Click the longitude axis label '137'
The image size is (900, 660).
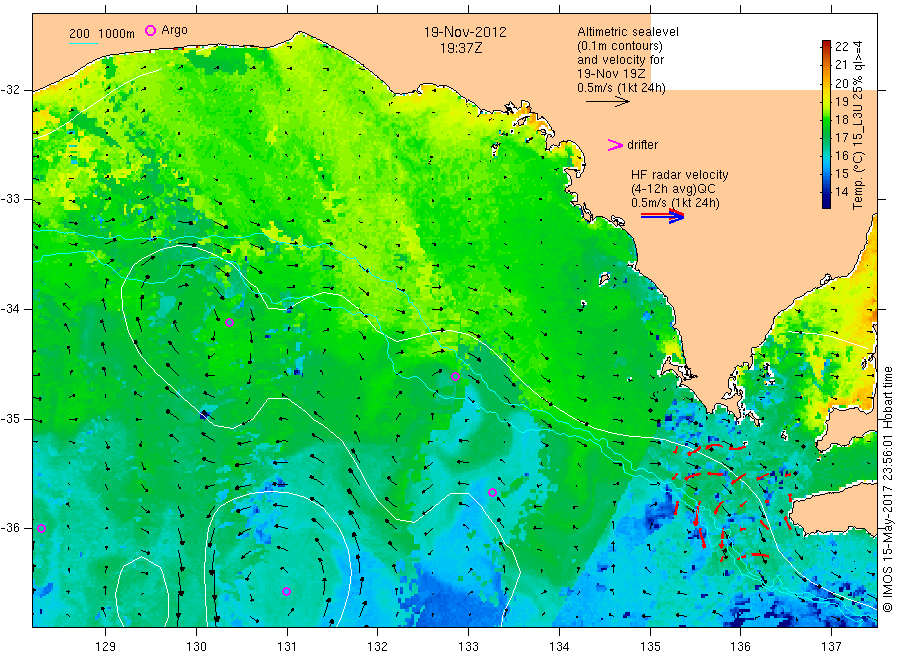(831, 647)
